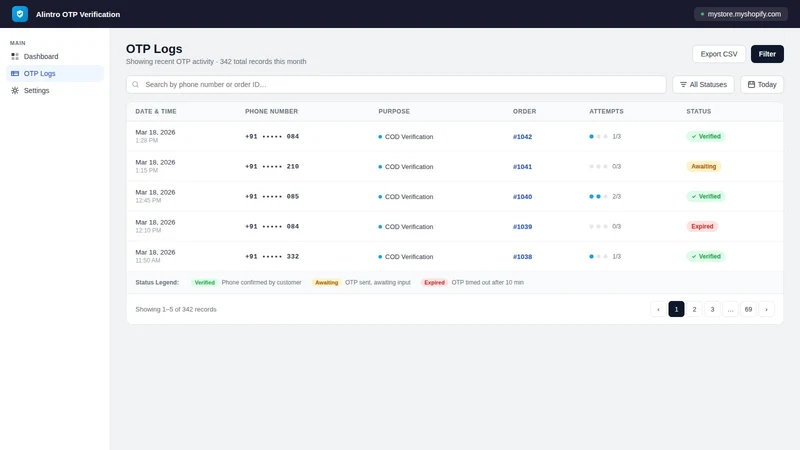Select pagination page 1
Image resolution: width=800 pixels, height=450 pixels.
(x=676, y=309)
